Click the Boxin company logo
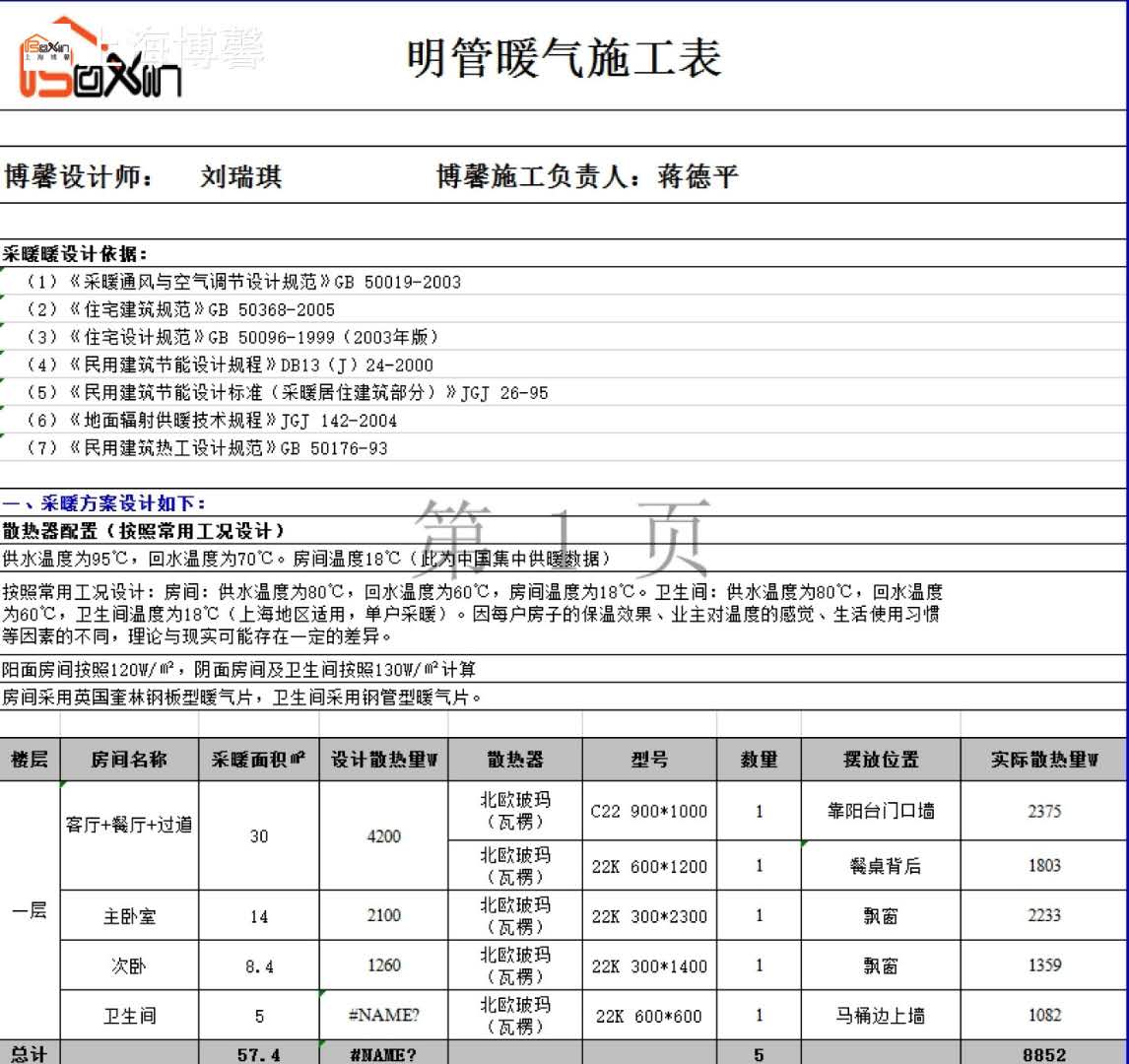Image resolution: width=1129 pixels, height=1064 pixels. [100, 58]
